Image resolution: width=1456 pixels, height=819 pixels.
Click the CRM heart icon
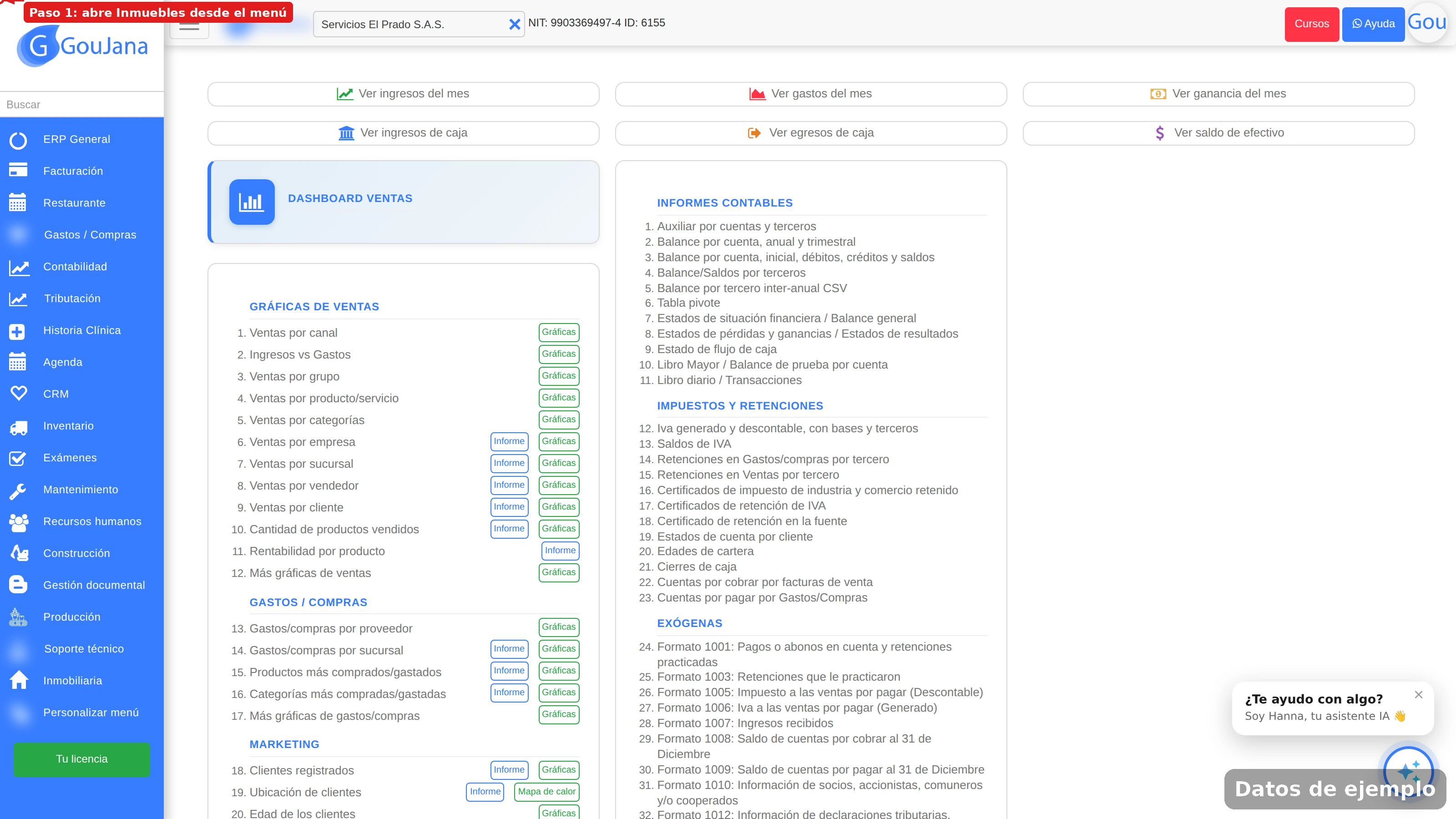click(x=18, y=394)
